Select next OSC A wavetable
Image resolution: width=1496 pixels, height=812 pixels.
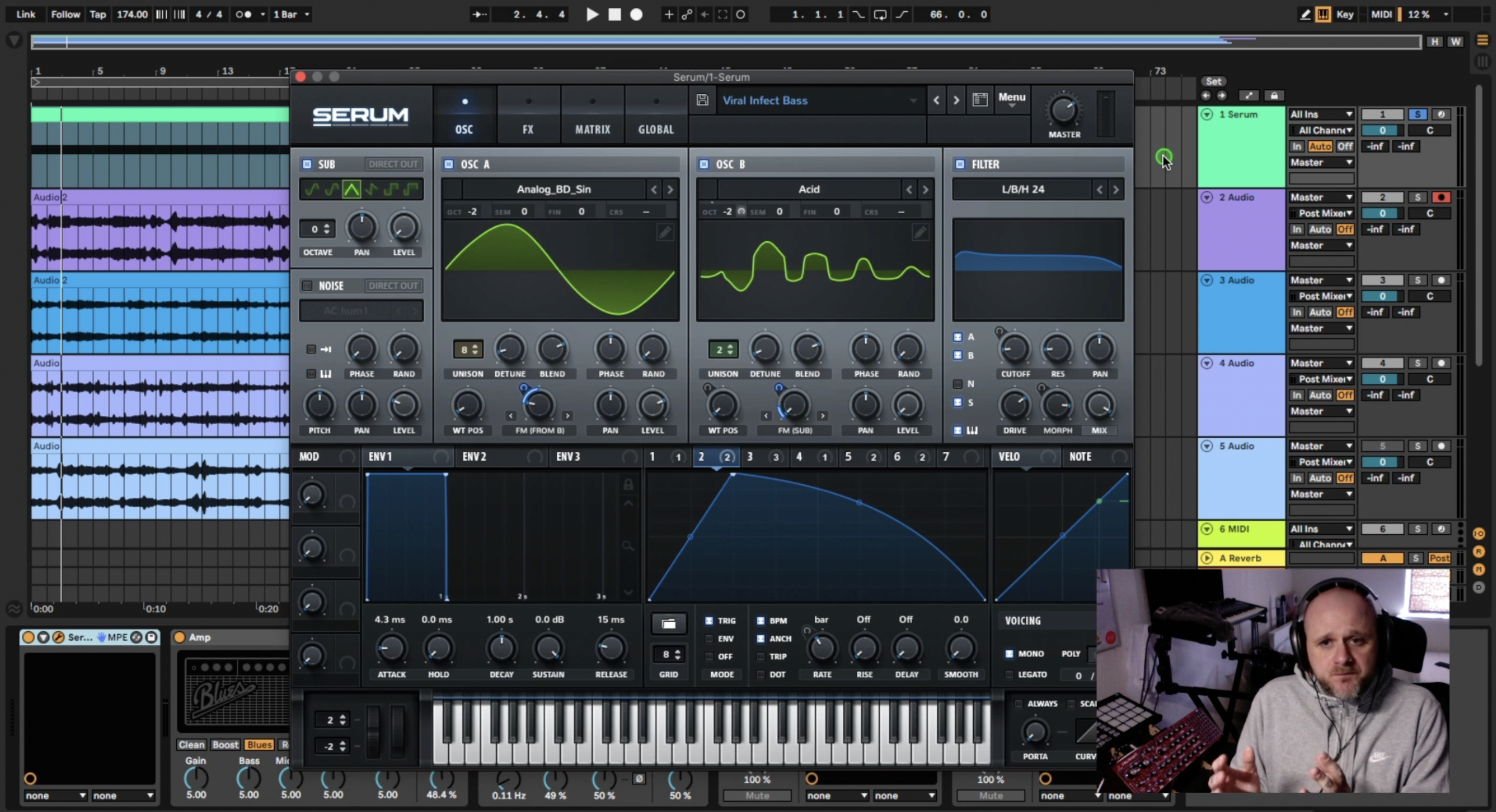click(670, 189)
